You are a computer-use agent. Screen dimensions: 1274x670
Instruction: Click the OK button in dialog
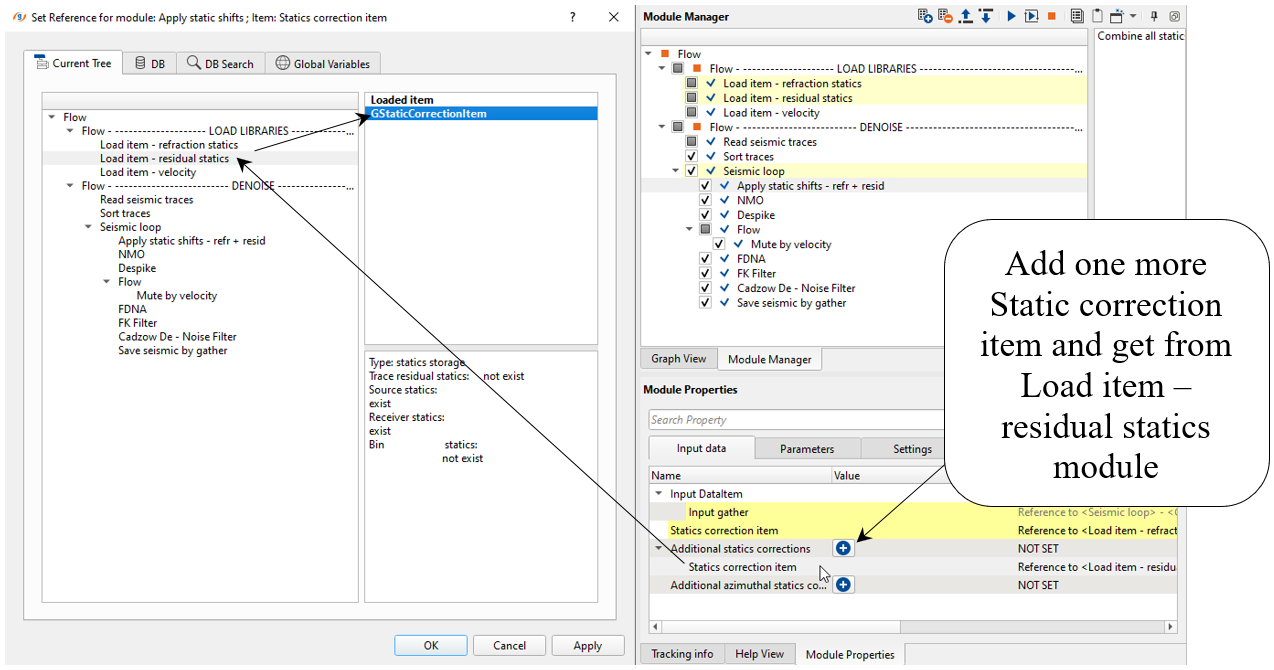click(x=430, y=645)
